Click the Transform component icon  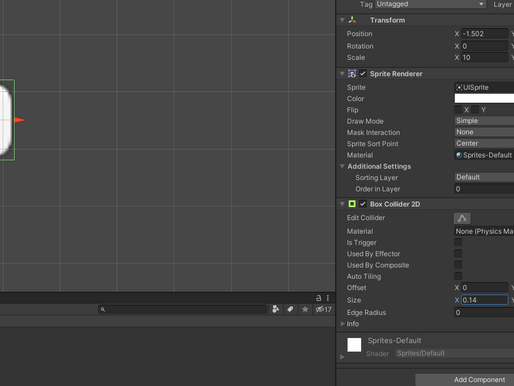[x=352, y=20]
